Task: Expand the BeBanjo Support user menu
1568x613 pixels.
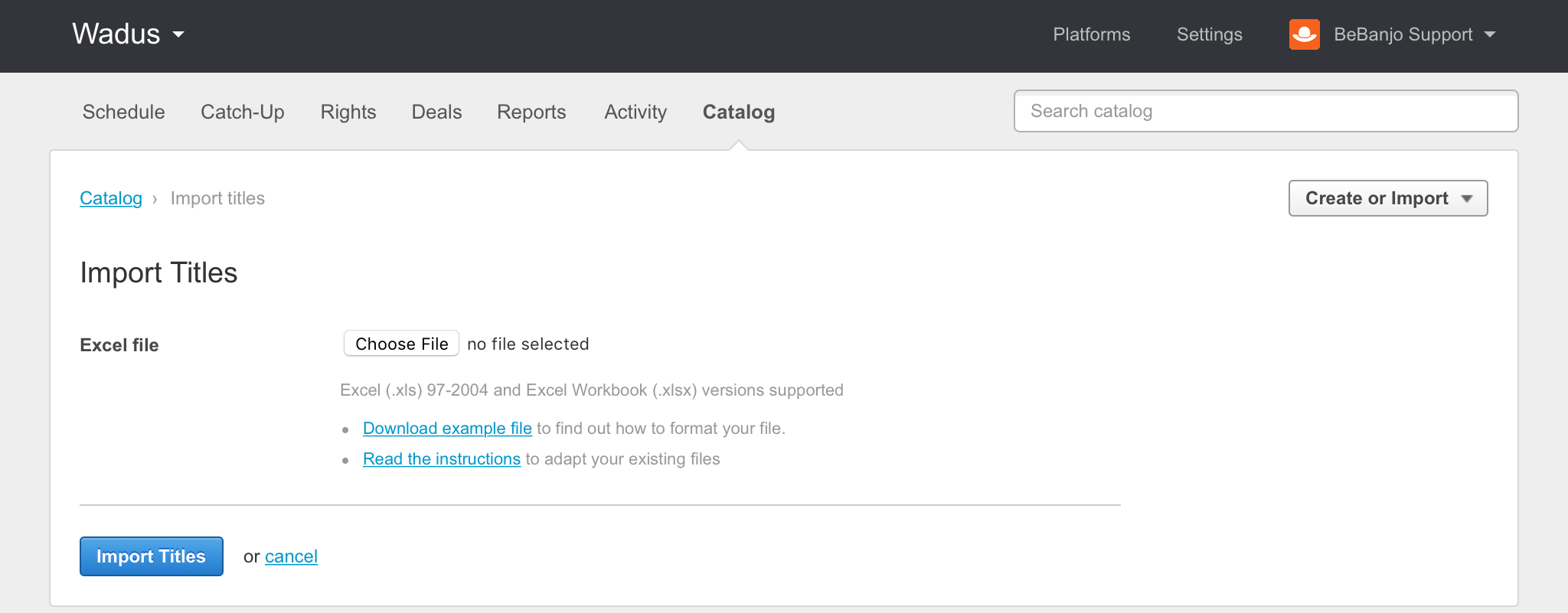Action: coord(1413,34)
